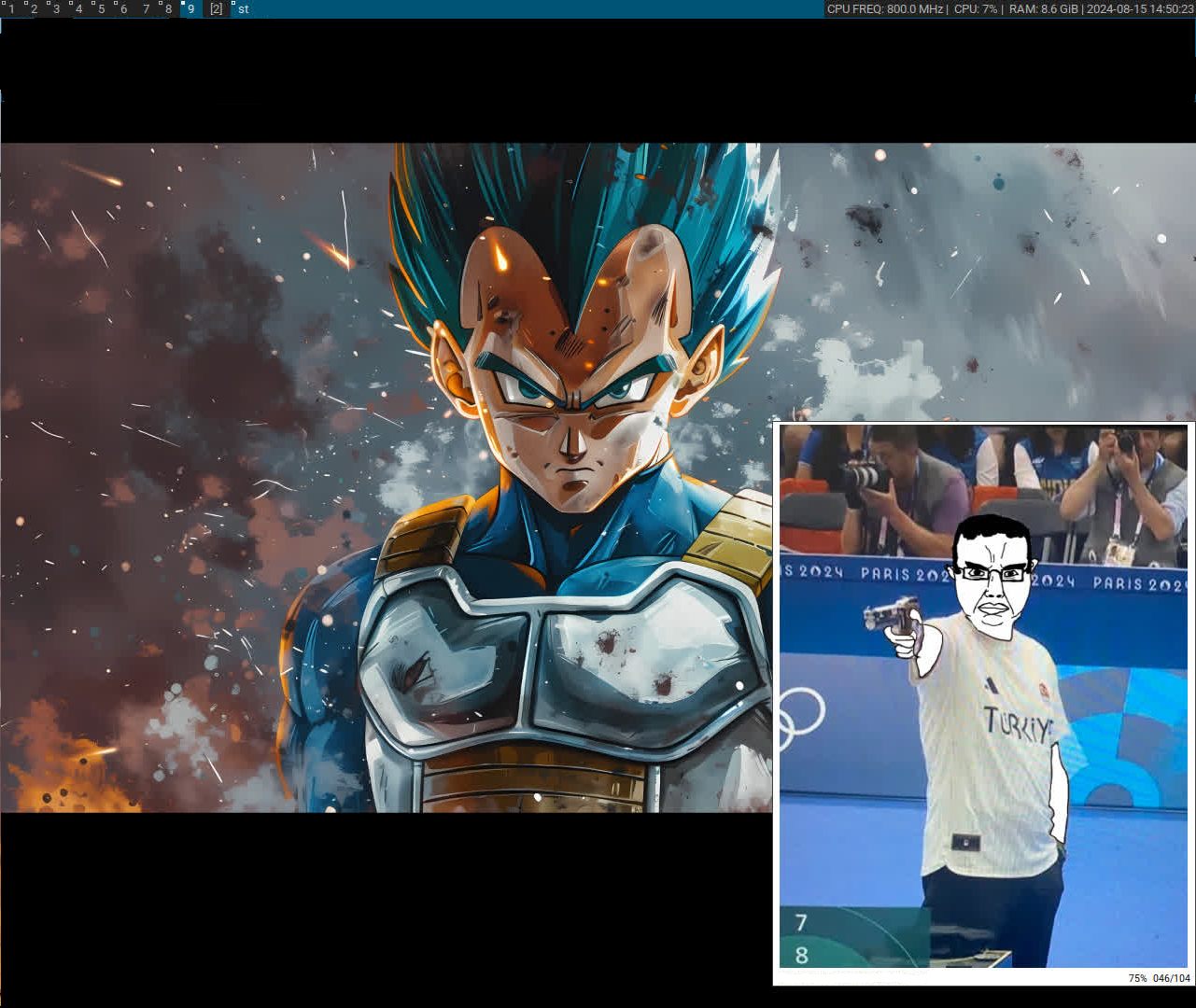Click the CPU FREQ: 800.0 MHz status
The image size is (1196, 1008).
click(x=885, y=8)
